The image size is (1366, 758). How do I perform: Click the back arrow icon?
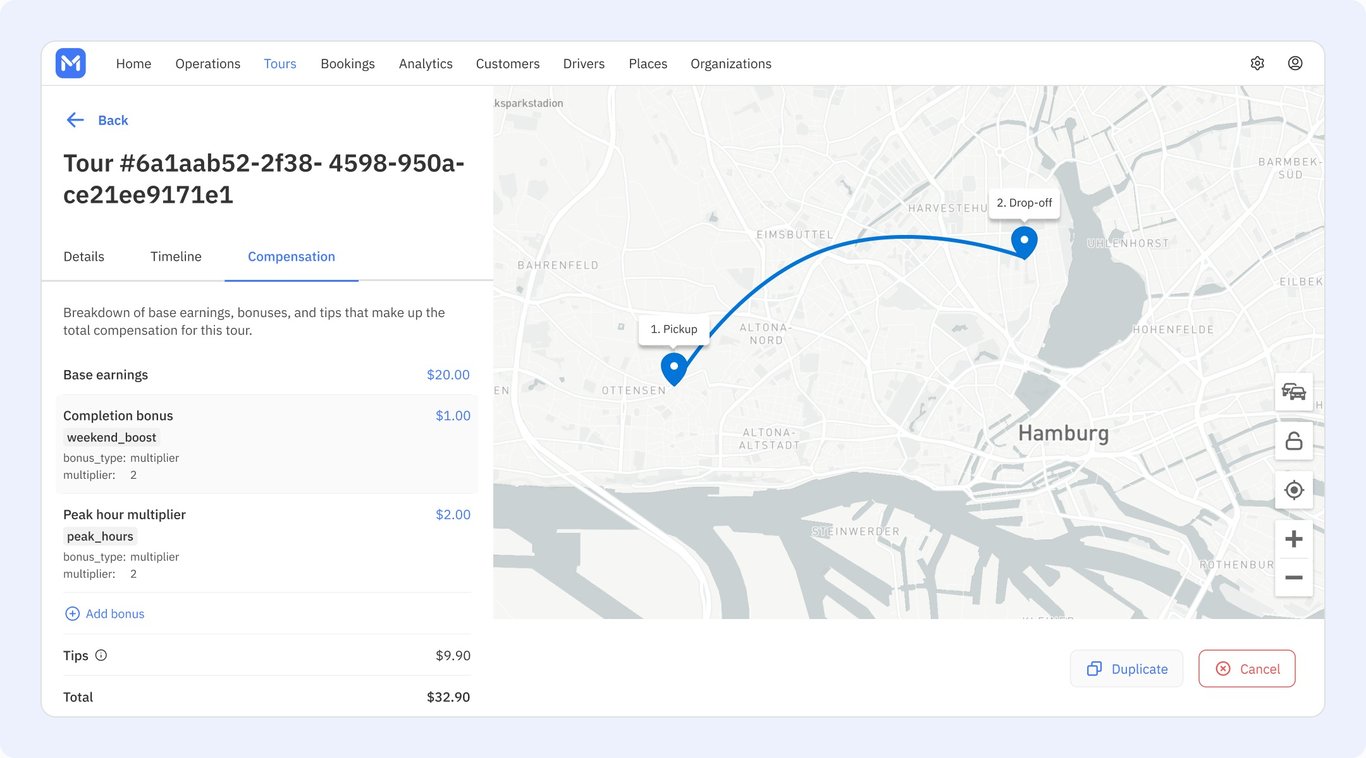click(75, 120)
